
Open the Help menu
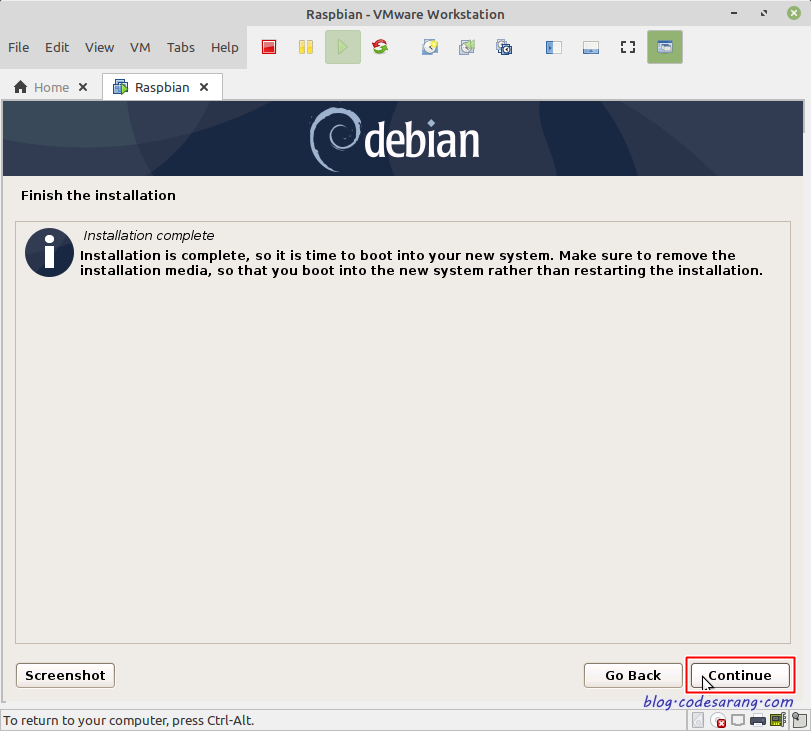224,48
